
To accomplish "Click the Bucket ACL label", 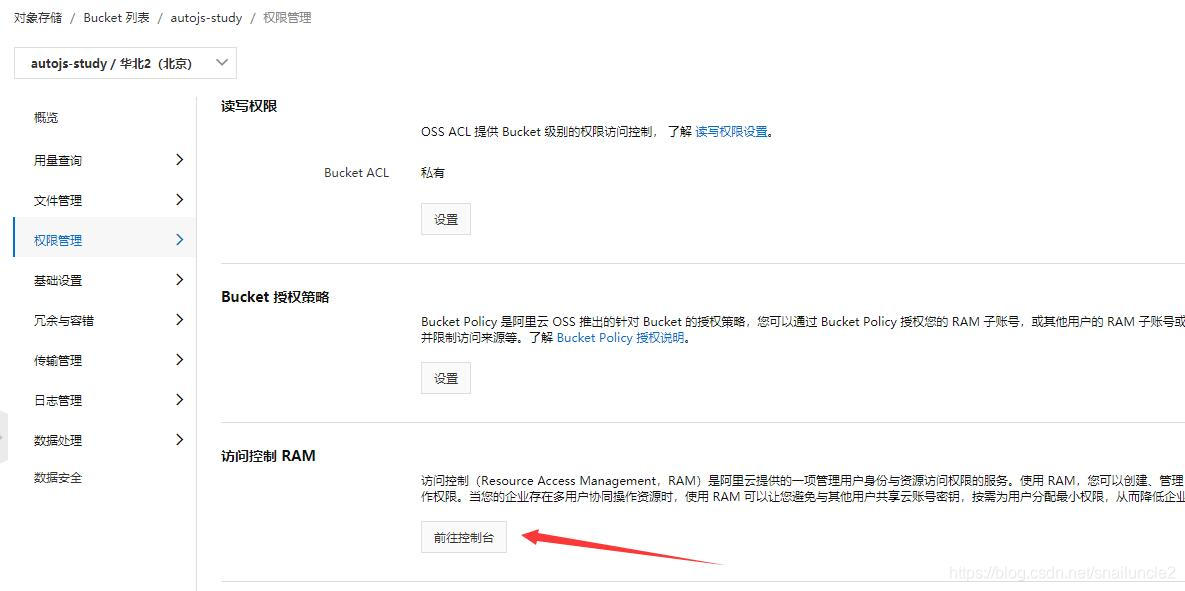I will (357, 172).
